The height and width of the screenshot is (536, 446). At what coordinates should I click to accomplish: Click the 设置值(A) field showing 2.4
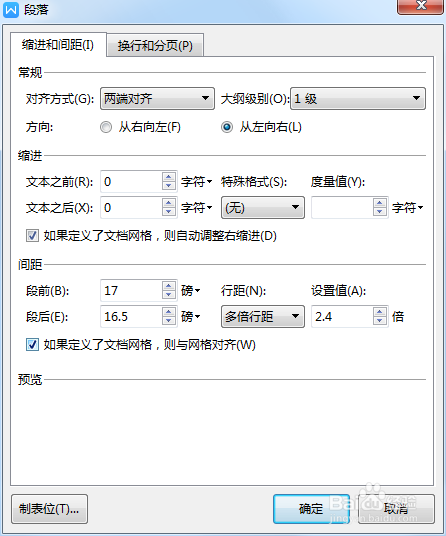[342, 317]
